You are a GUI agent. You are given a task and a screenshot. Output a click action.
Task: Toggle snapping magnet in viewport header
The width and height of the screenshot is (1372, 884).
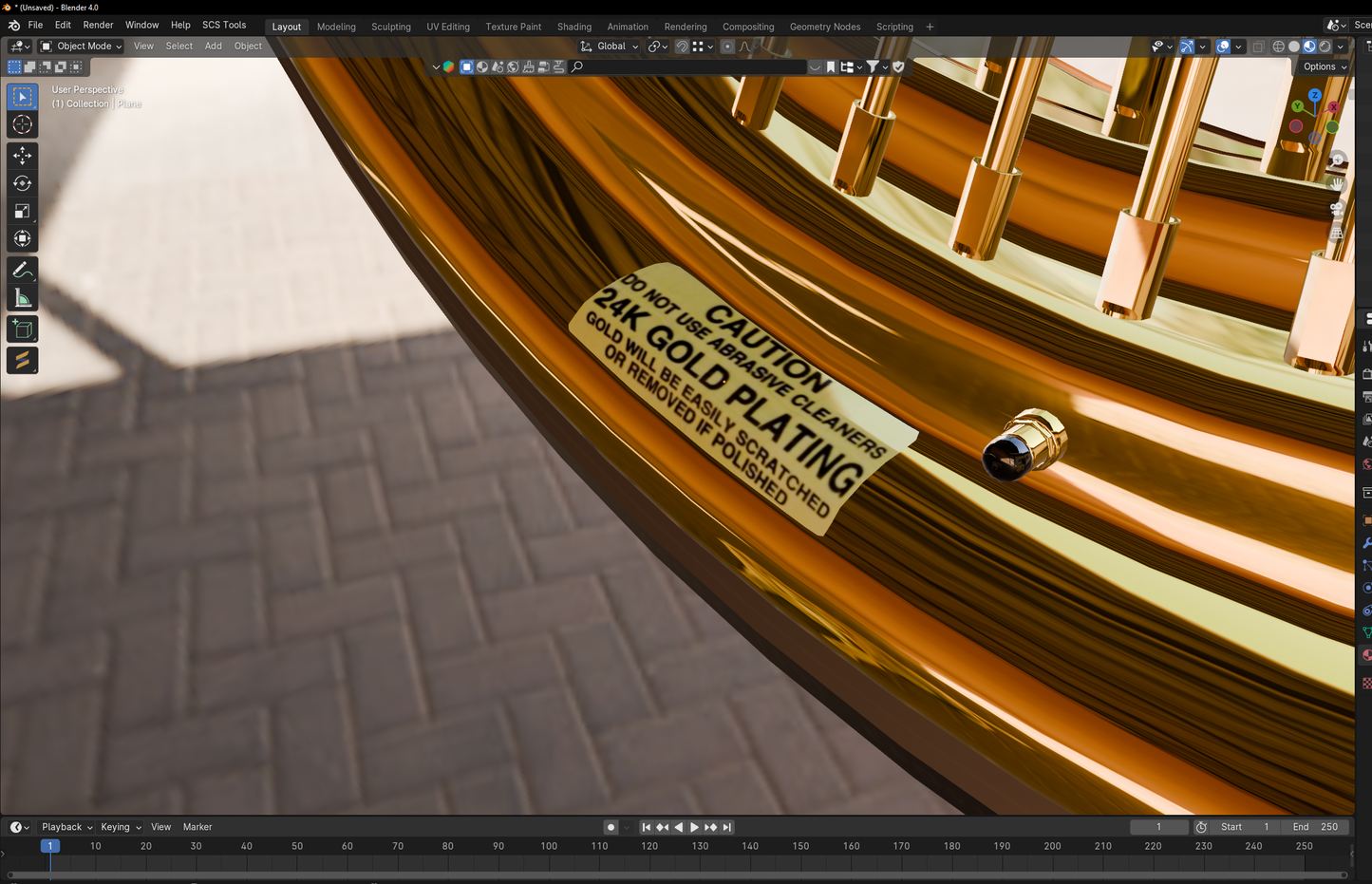(682, 47)
